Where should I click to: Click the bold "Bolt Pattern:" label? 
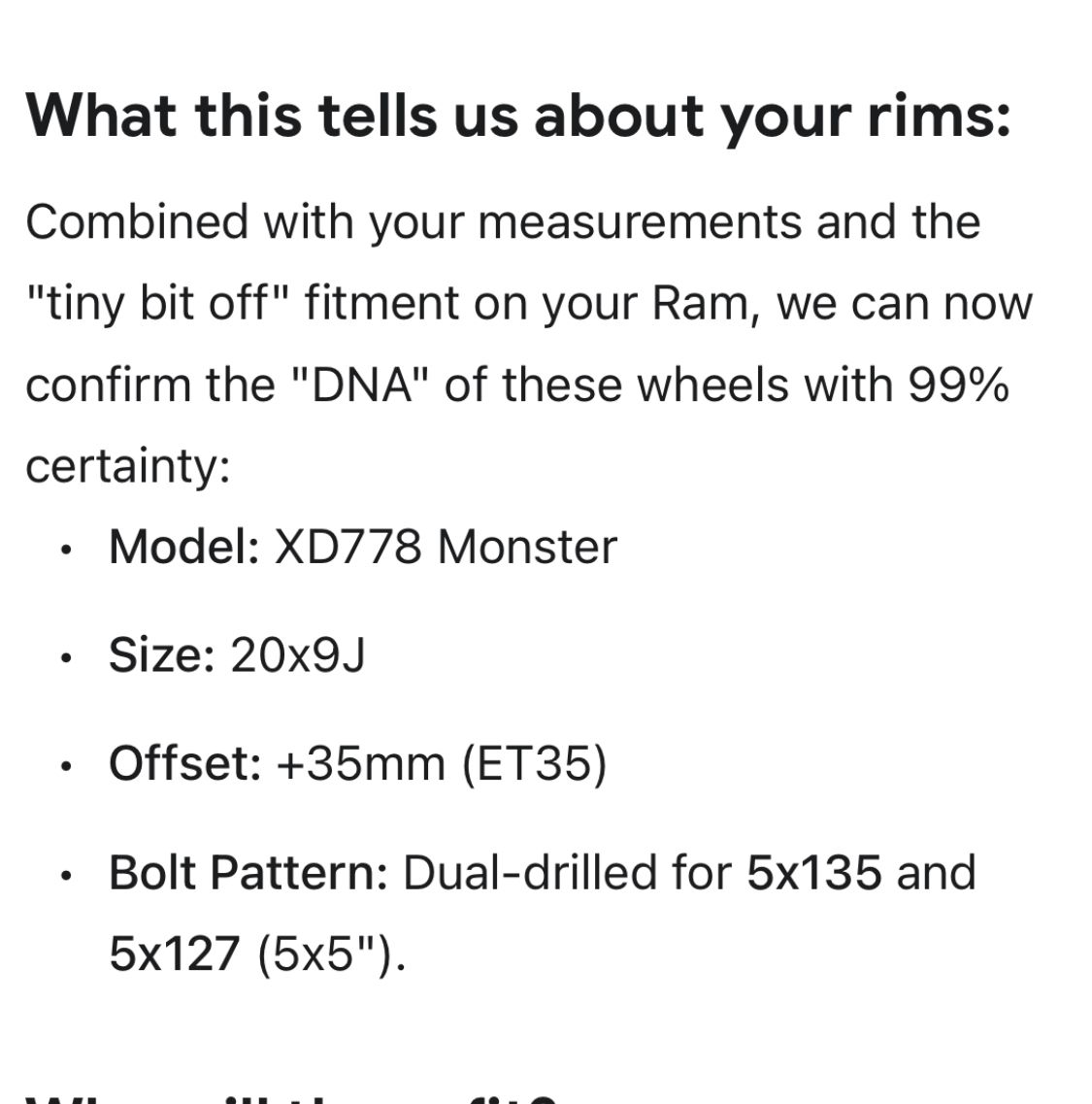coord(248,873)
